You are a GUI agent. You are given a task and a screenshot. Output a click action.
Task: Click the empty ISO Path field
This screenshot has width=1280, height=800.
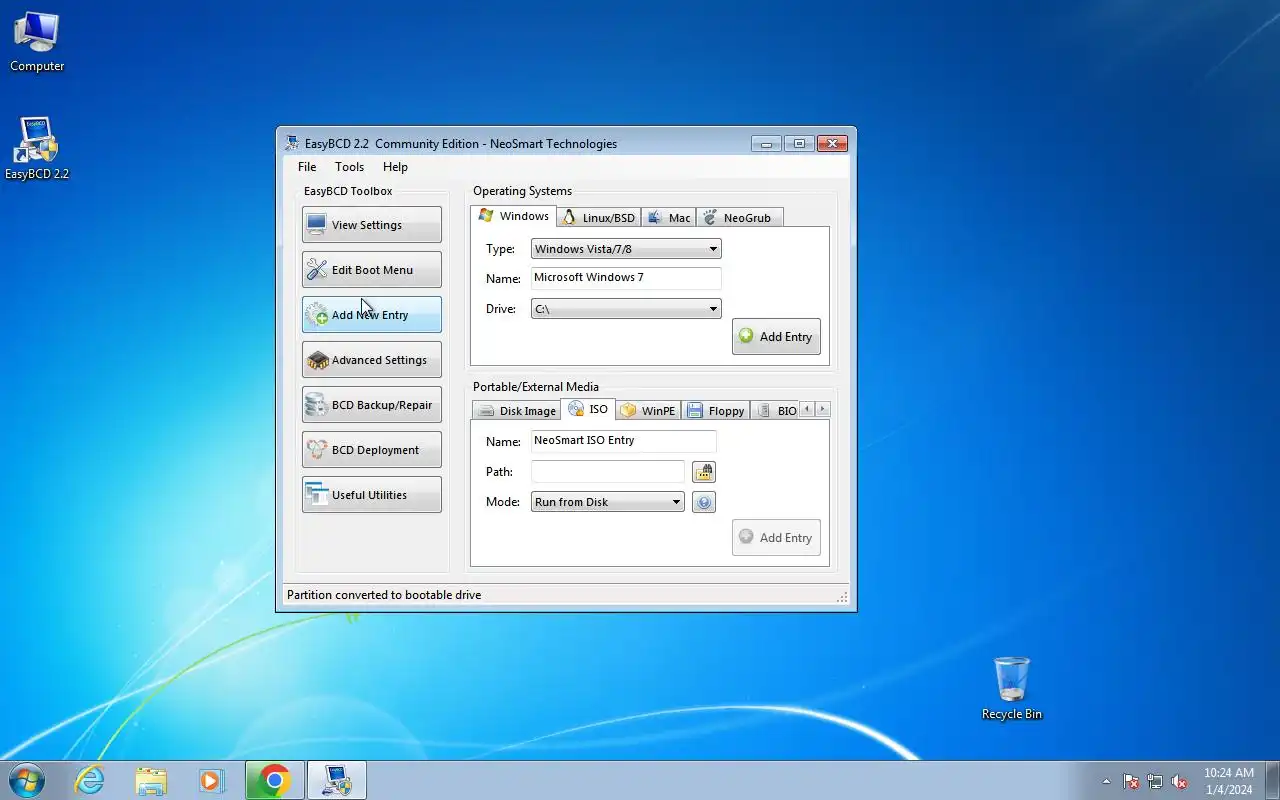click(x=608, y=471)
